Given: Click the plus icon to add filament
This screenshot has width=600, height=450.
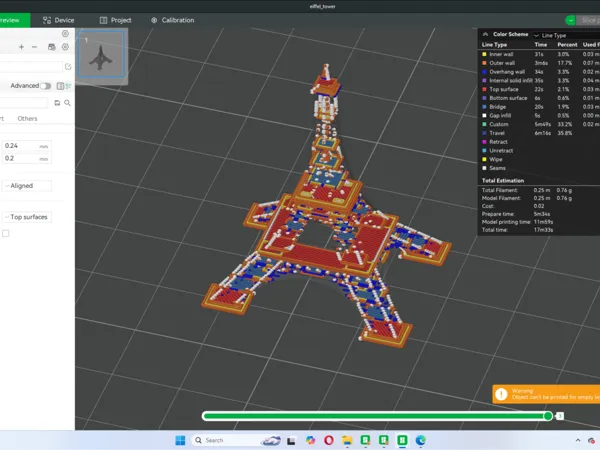Looking at the screenshot, I should click(x=21, y=47).
